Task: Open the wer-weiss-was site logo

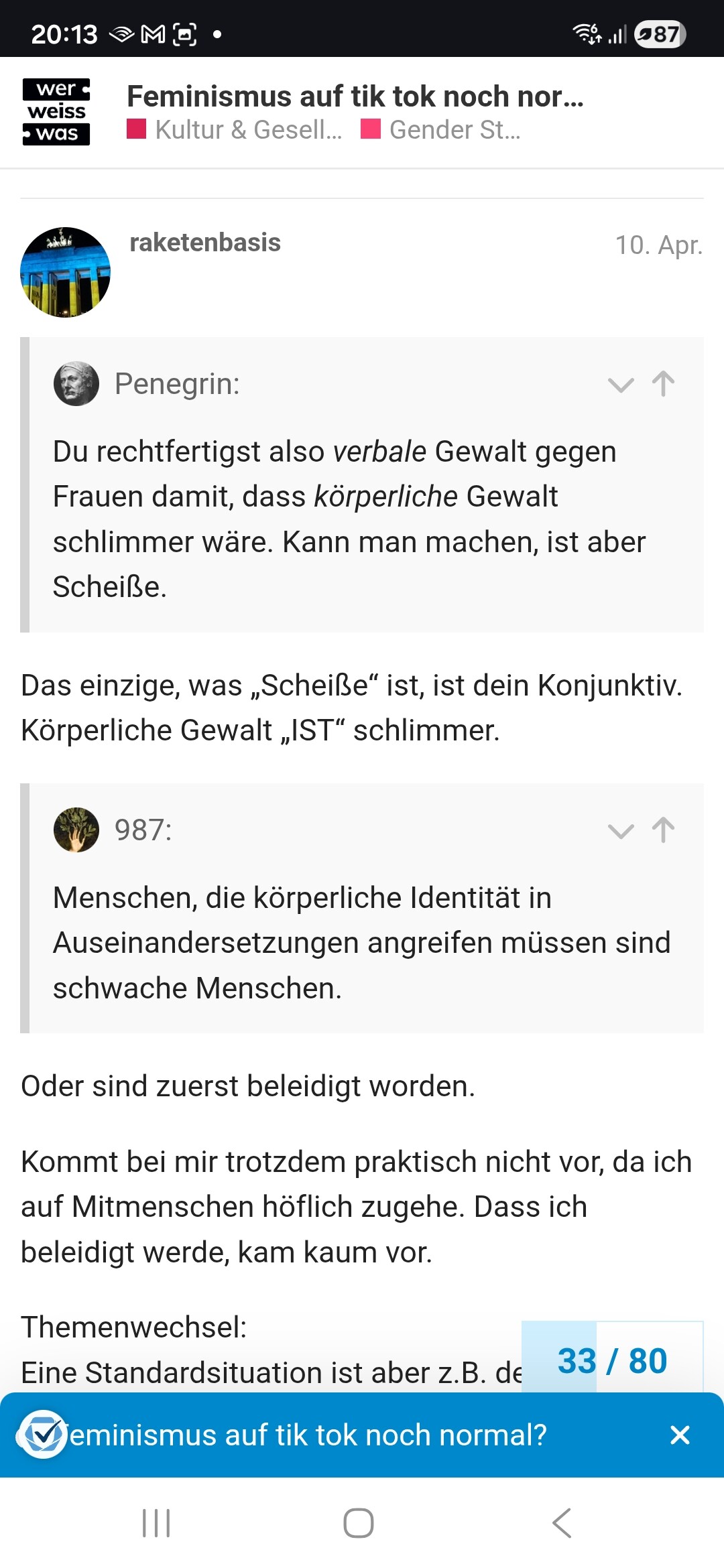Action: [56, 112]
